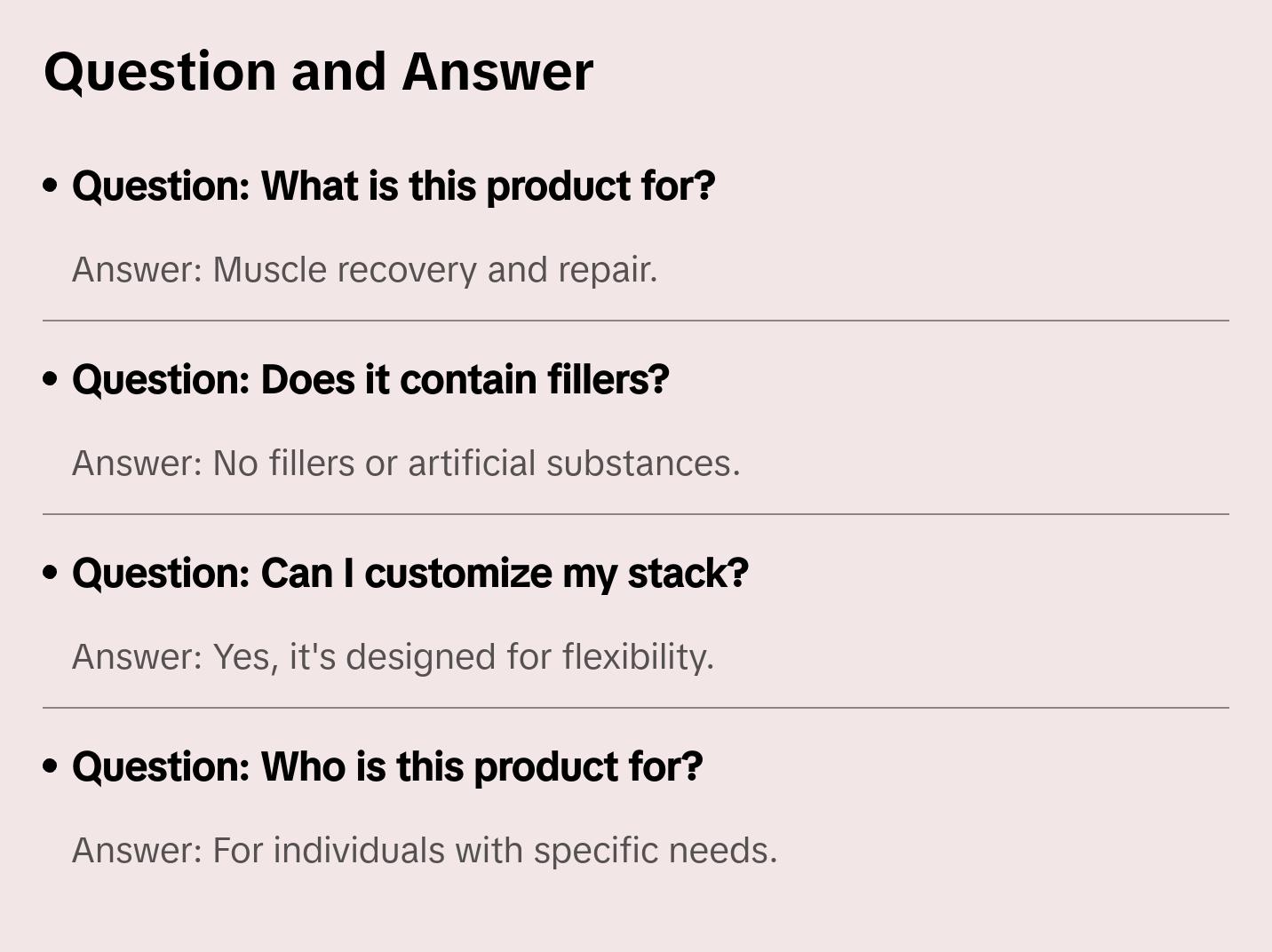Click the word "stack?" in the third question
This screenshot has height=952, width=1272.
point(688,573)
